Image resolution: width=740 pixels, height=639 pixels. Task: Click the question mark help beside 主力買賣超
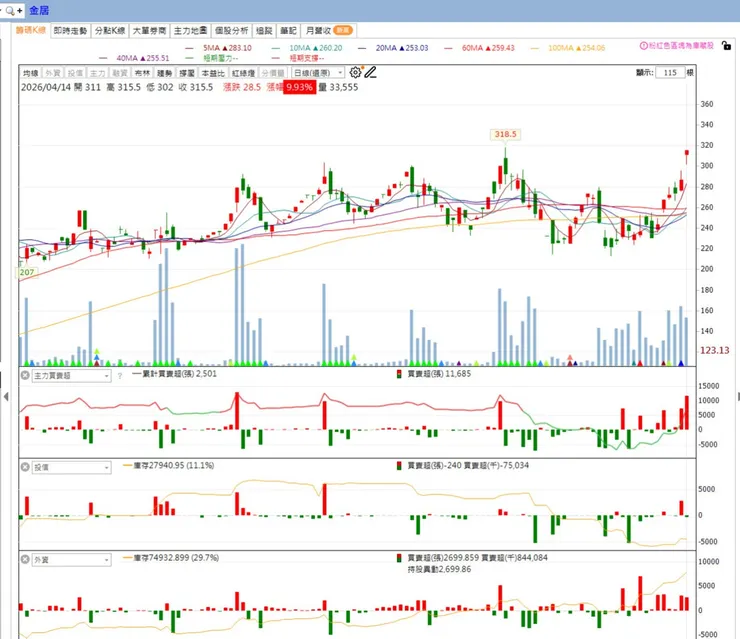click(x=120, y=376)
